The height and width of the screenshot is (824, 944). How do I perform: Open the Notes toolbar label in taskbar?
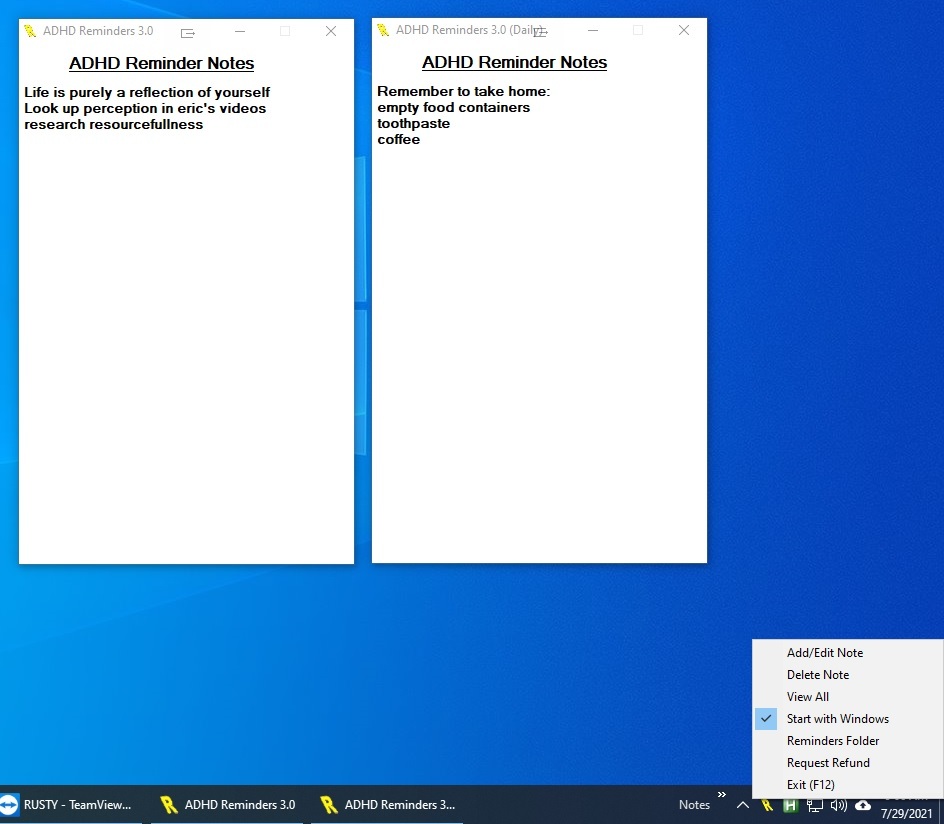[694, 805]
